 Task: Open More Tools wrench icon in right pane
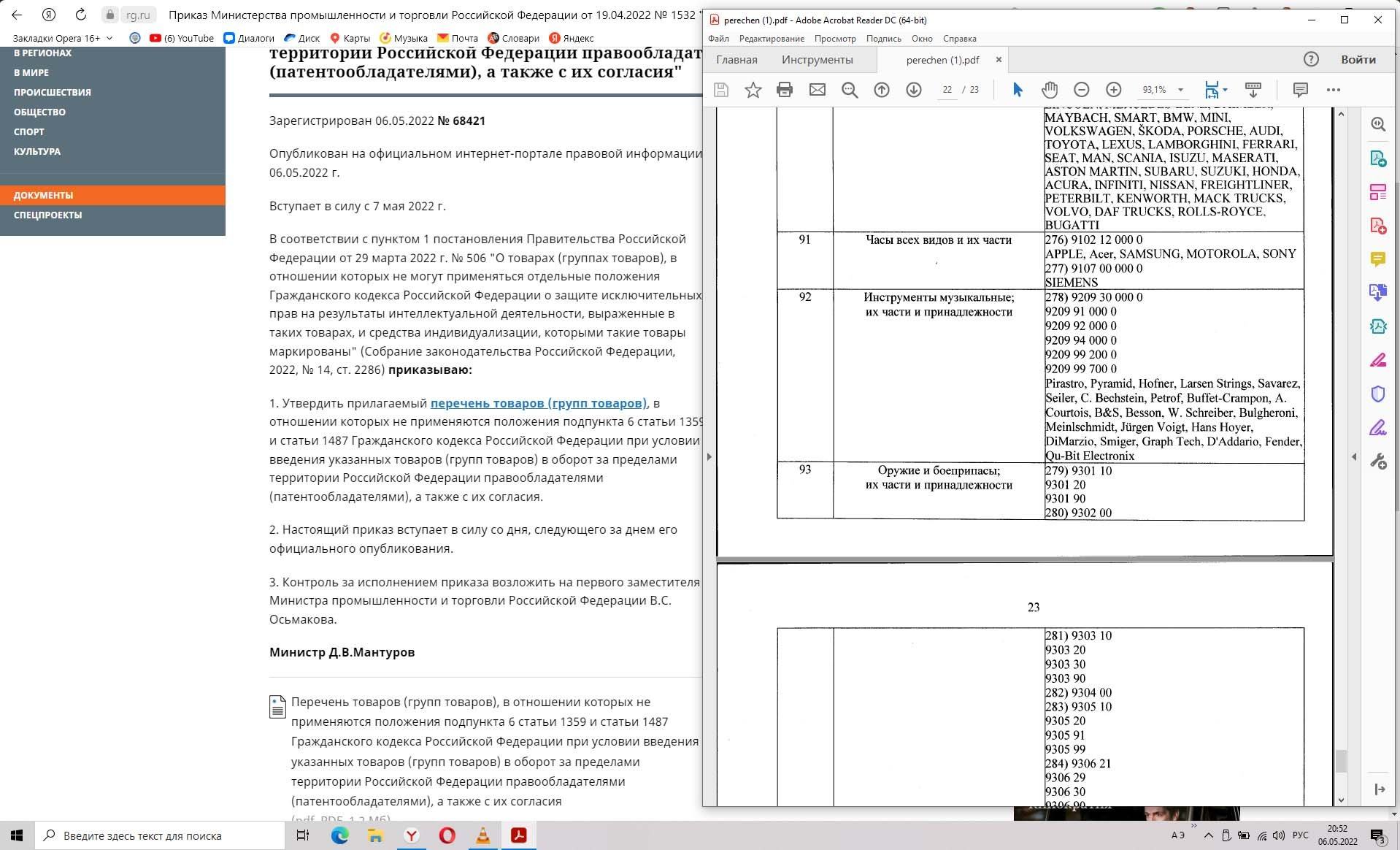[1377, 462]
